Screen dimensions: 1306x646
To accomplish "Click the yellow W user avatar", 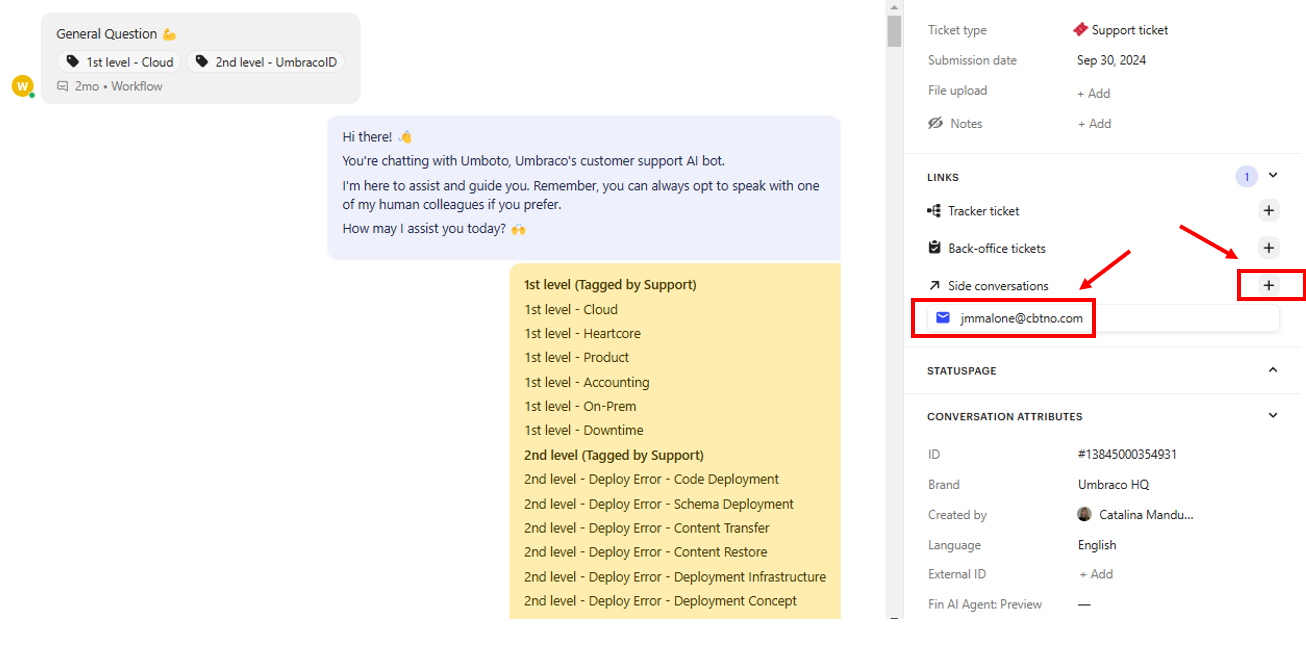I will 22,86.
